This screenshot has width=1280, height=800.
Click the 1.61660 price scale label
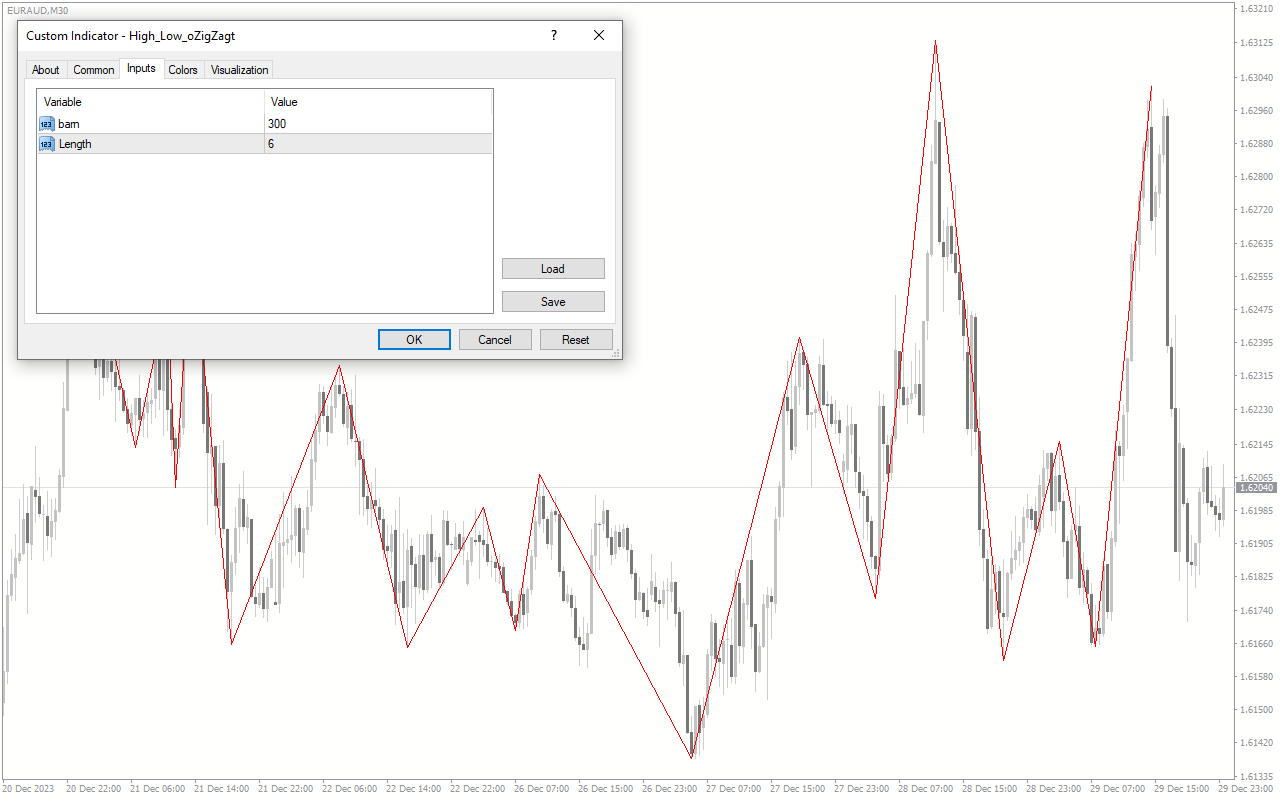(x=1256, y=643)
